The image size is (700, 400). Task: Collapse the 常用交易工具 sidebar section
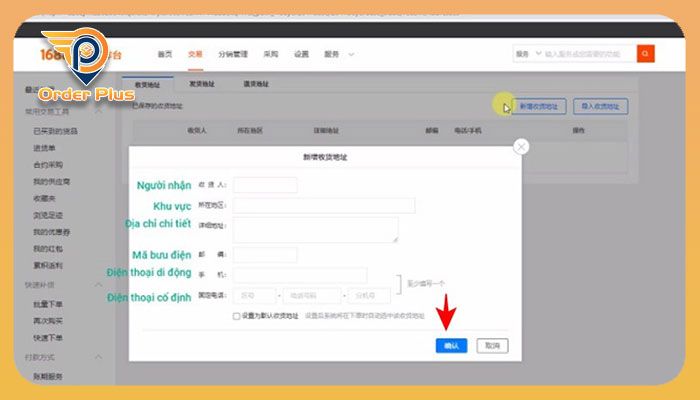coord(99,112)
